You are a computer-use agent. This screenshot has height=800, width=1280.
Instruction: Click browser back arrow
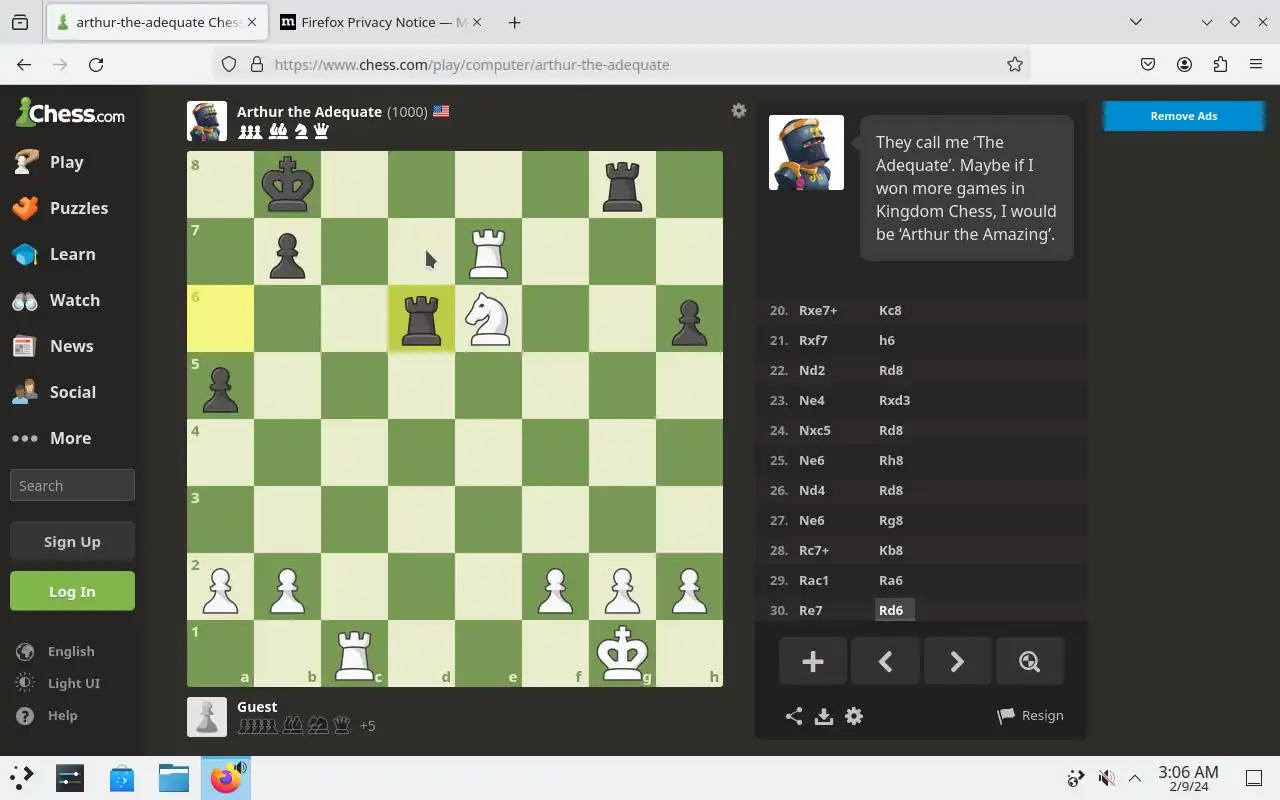coord(24,64)
